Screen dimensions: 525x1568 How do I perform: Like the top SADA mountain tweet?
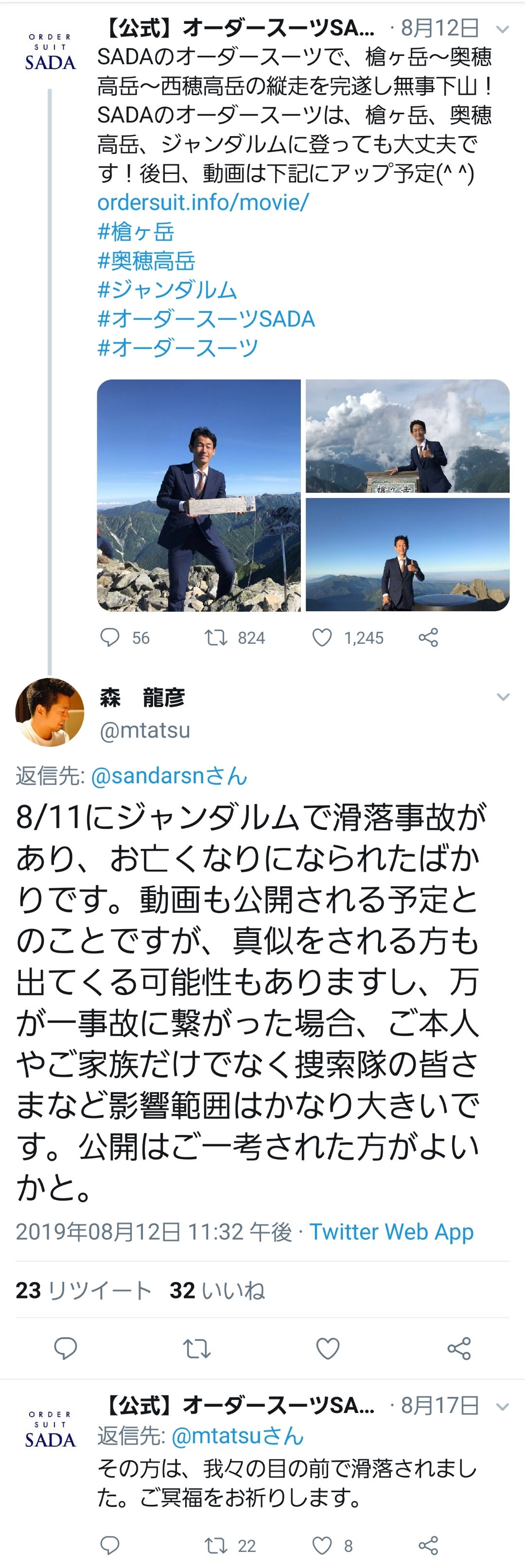click(322, 638)
